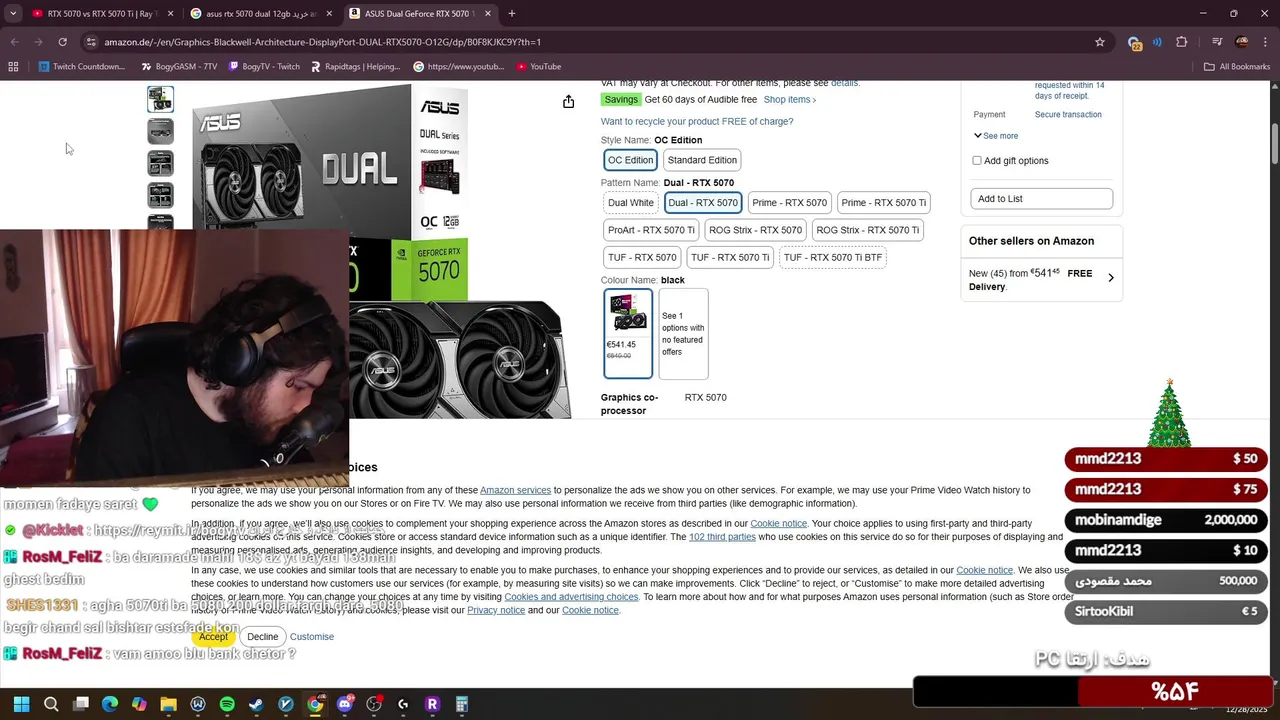Open the media controls icon in toolbar
Viewport: 1280px width, 720px height.
[x=1217, y=42]
